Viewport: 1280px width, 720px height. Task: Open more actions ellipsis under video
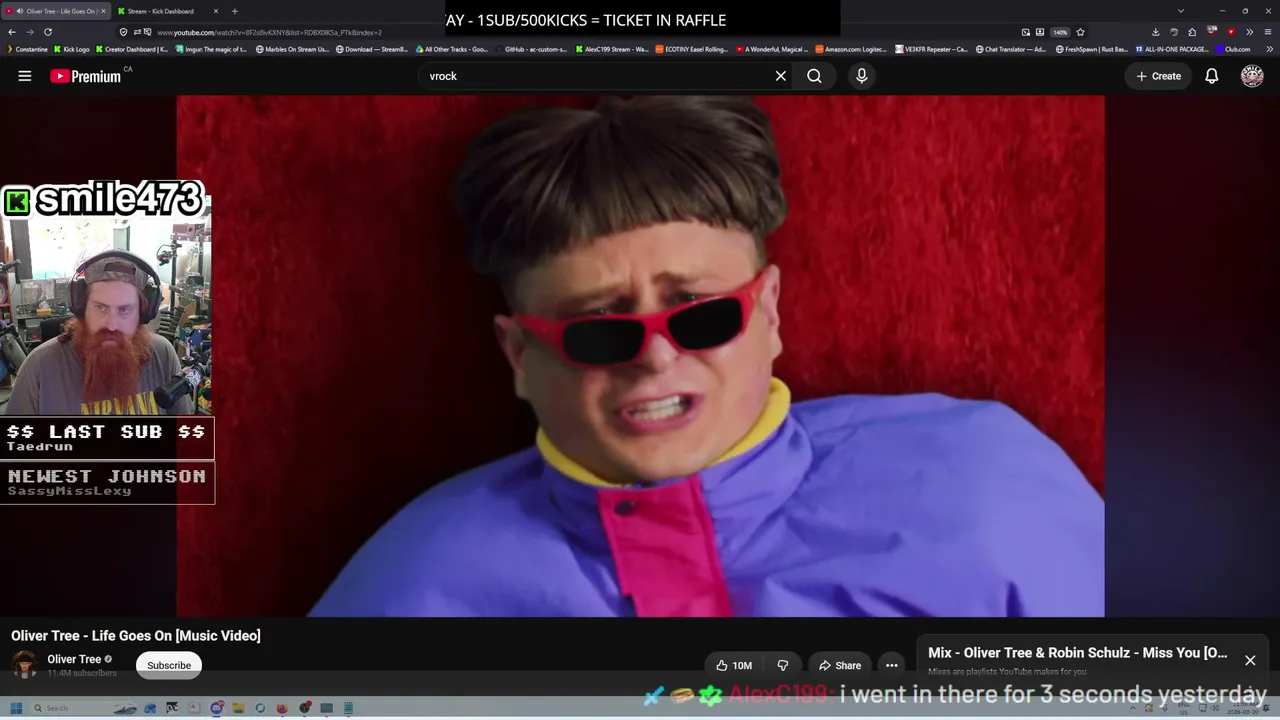point(892,665)
